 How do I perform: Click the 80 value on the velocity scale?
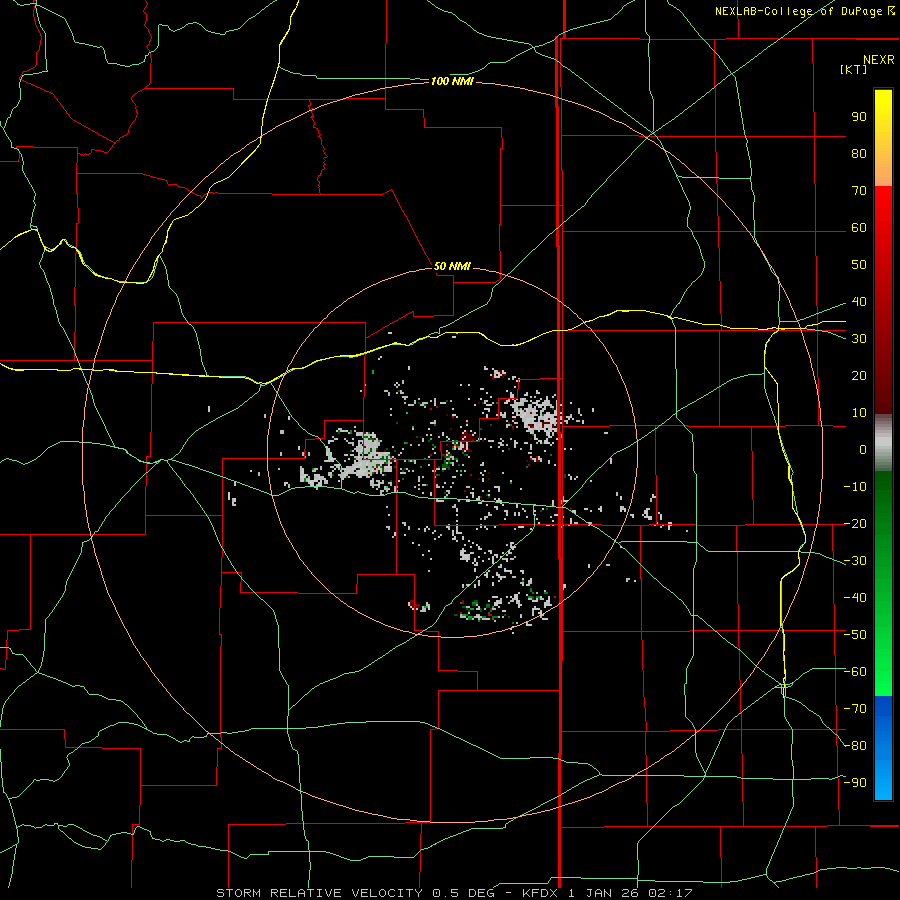click(x=859, y=153)
